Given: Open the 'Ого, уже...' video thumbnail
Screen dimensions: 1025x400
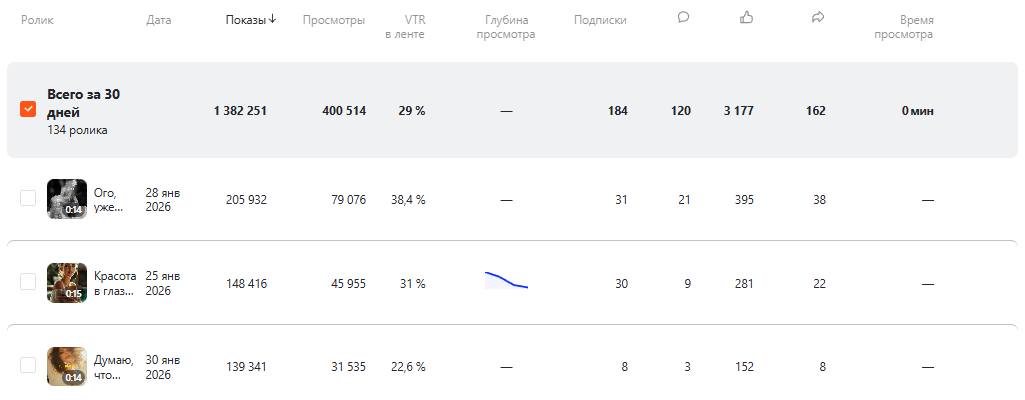Looking at the screenshot, I should [67, 199].
